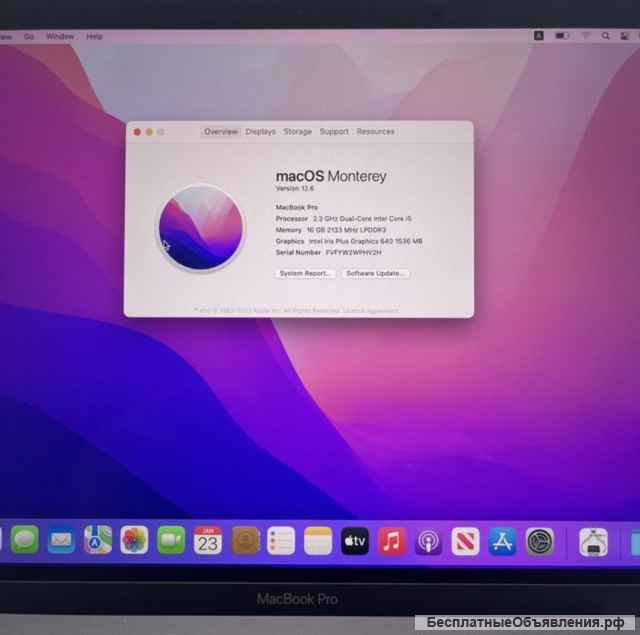Launch the News app in the Dock
640x635 pixels.
pyautogui.click(x=465, y=542)
